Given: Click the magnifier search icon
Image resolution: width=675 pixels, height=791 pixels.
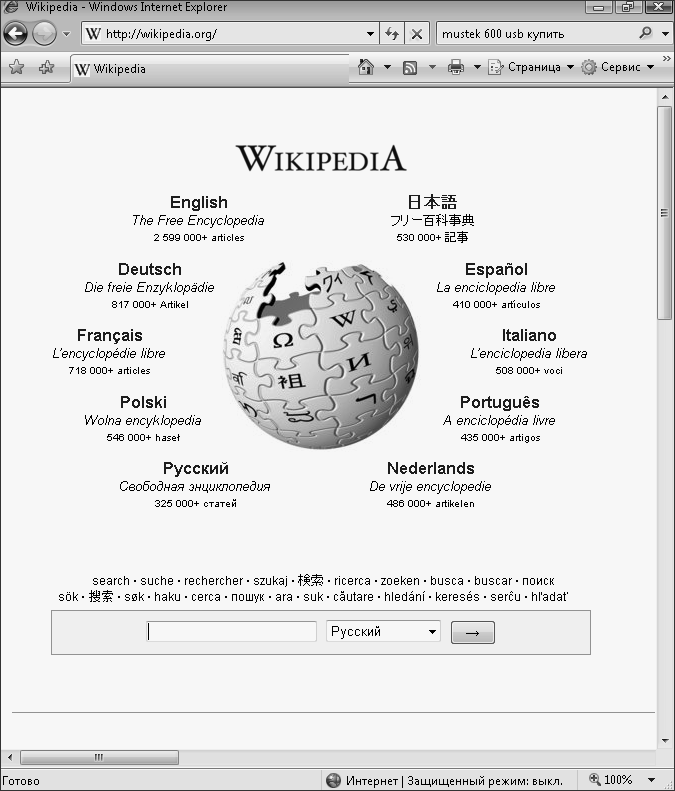Looking at the screenshot, I should tap(645, 33).
